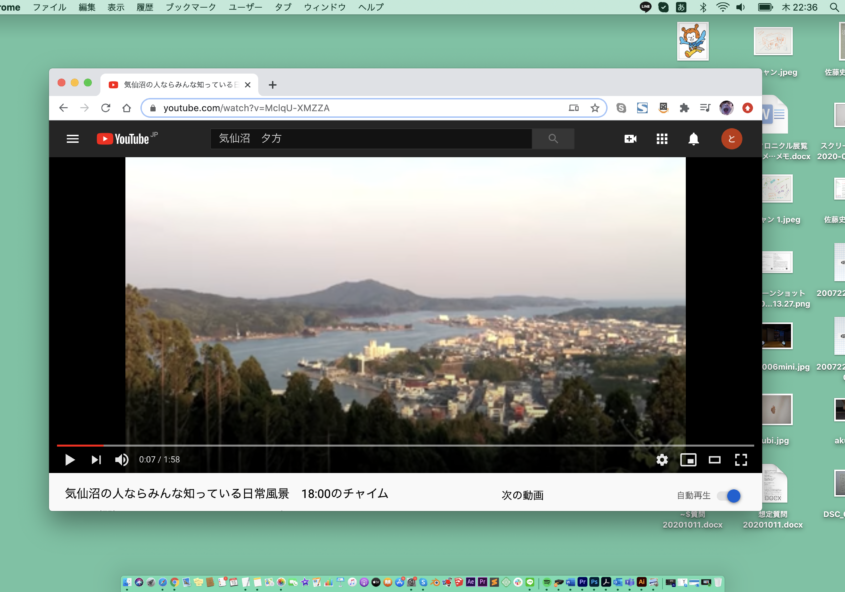Open the YouTube hamburger guide menu
The image size is (845, 592).
pos(72,139)
